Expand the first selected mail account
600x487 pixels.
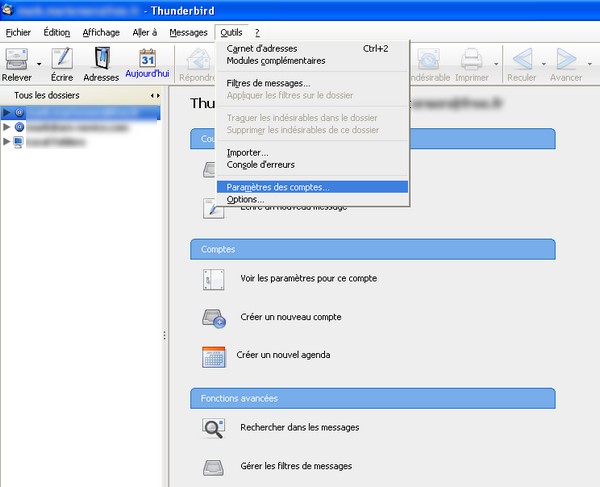(x=6, y=112)
